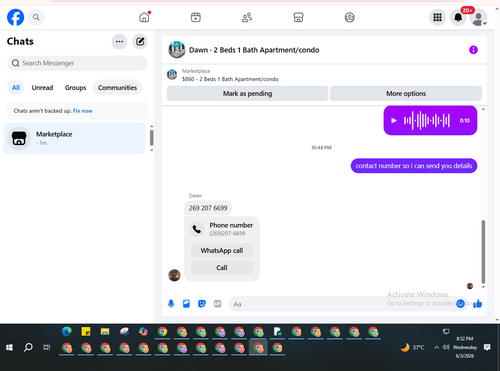Image resolution: width=500 pixels, height=371 pixels.
Task: Launch Microsoft Edge from taskbar
Action: (x=67, y=331)
